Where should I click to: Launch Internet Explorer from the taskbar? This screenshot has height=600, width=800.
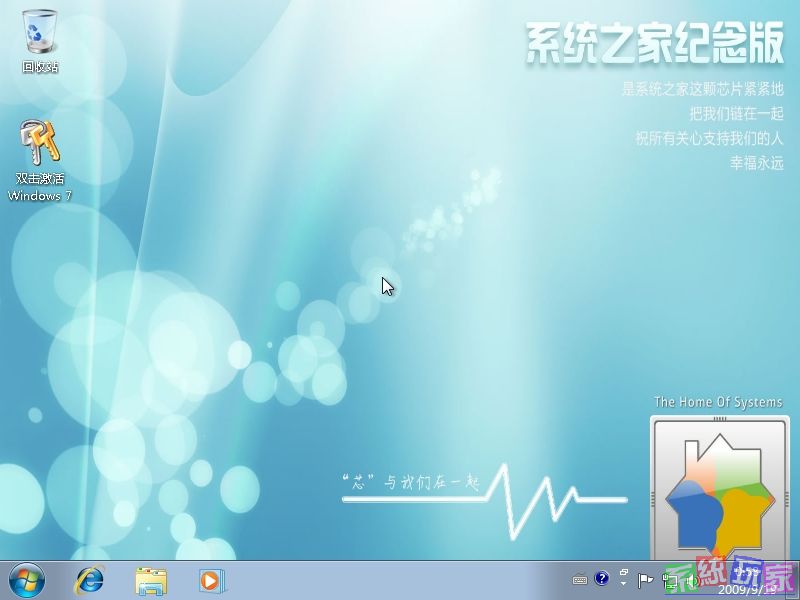click(x=90, y=580)
